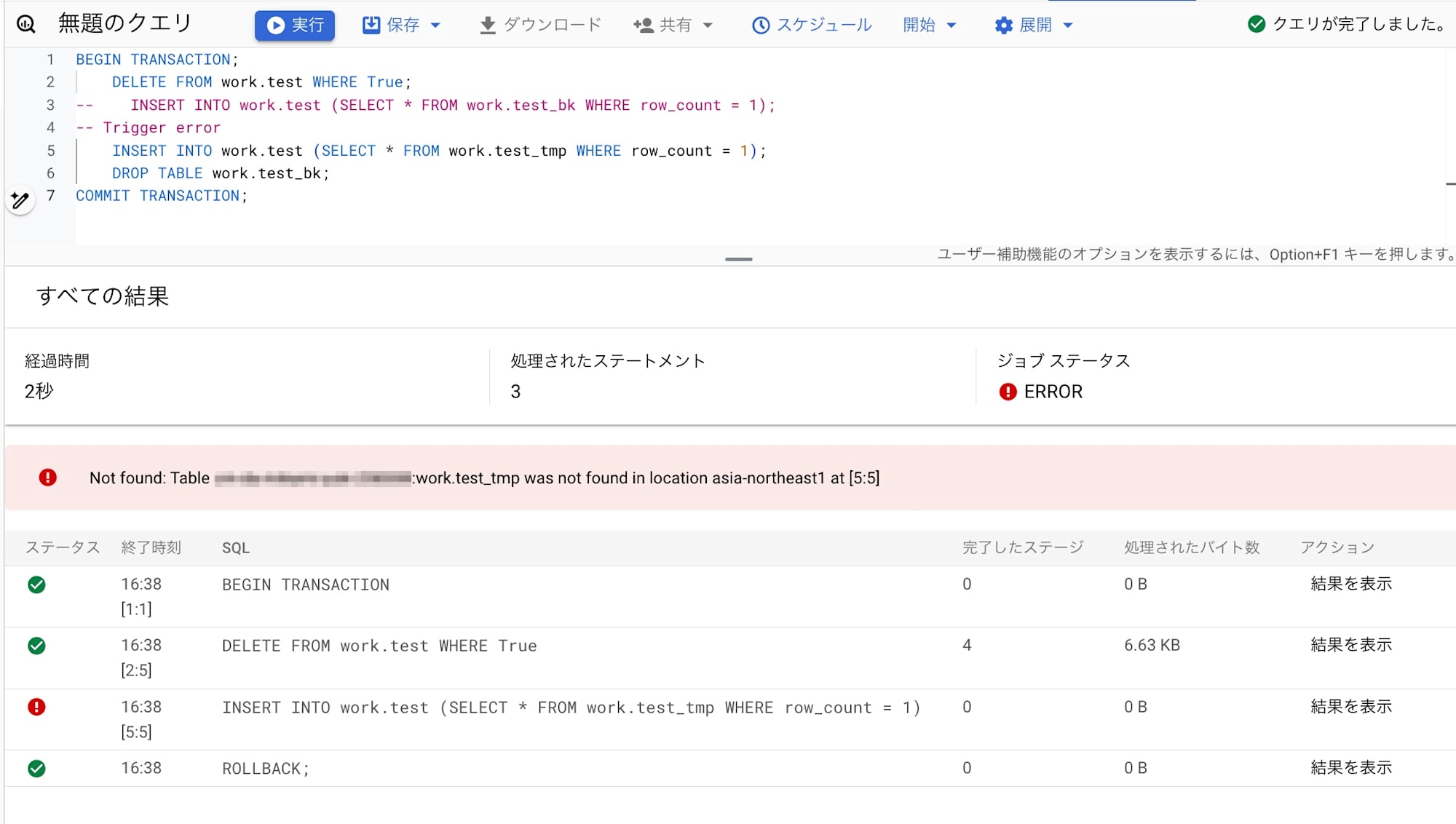Click the red ERROR job status icon
Image resolution: width=1456 pixels, height=824 pixels.
tap(1008, 392)
